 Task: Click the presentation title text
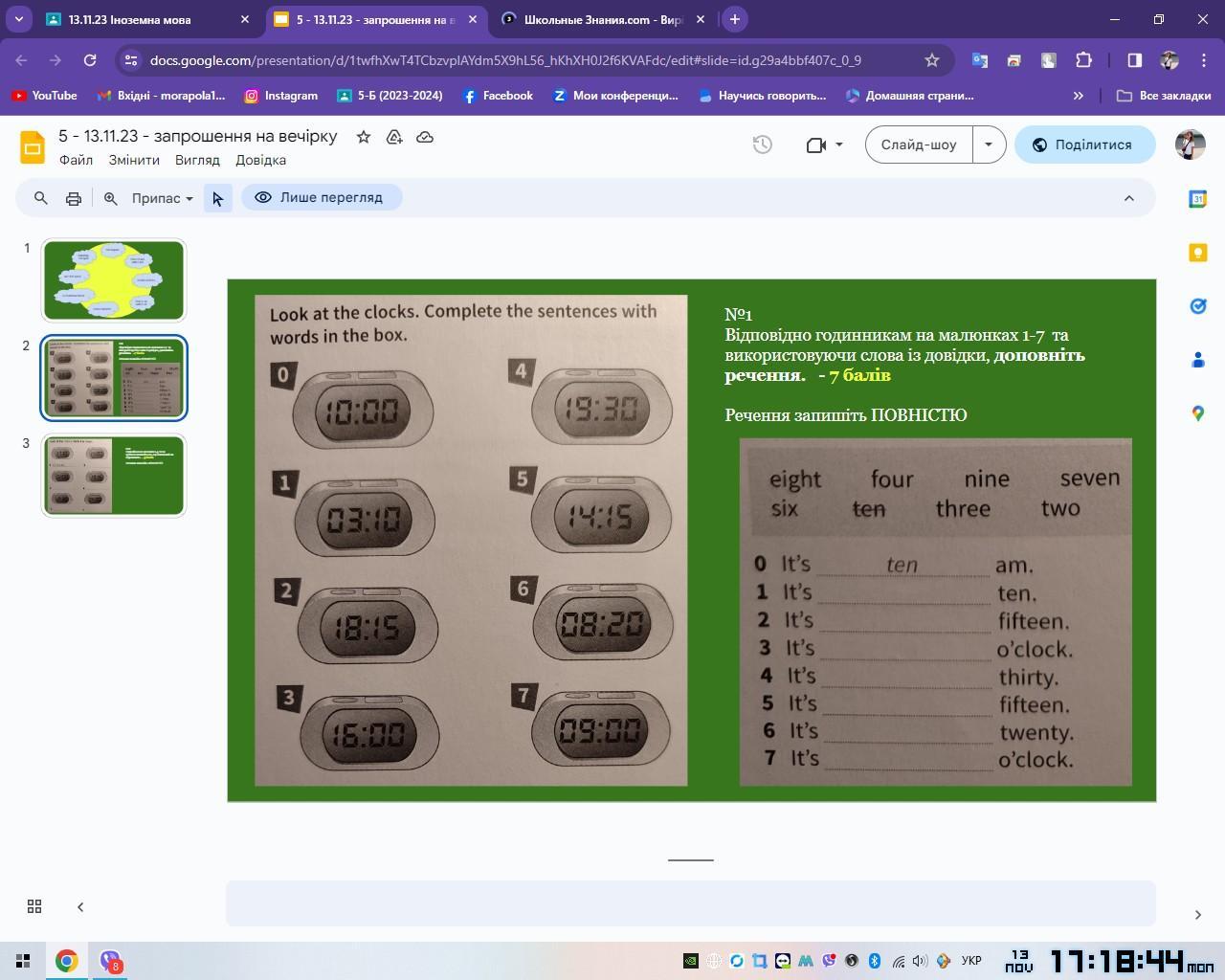click(x=198, y=136)
